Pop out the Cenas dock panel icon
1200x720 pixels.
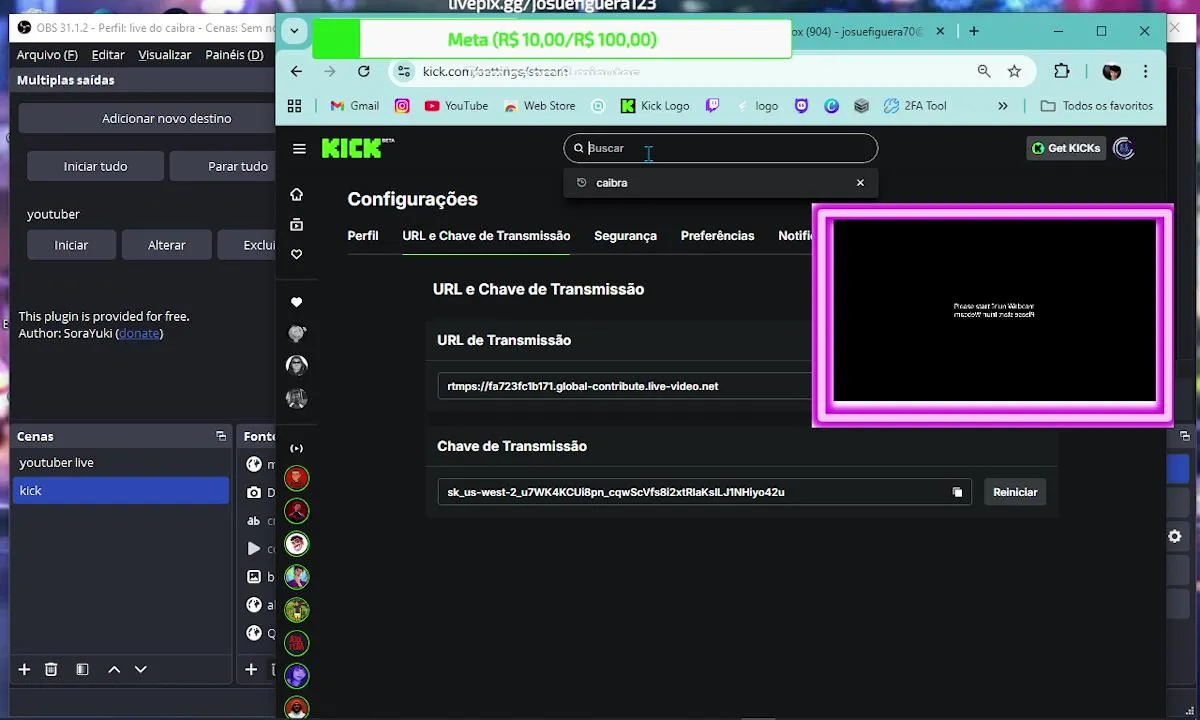coord(221,436)
